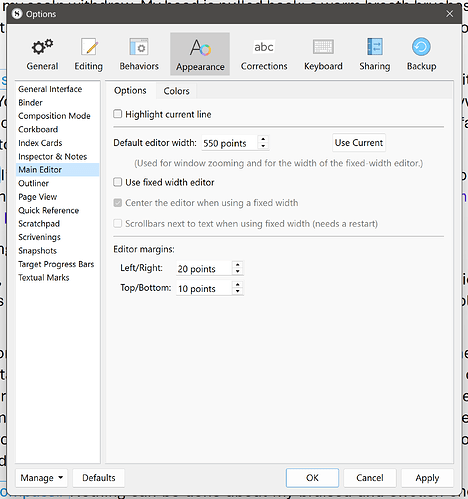This screenshot has width=468, height=499.
Task: Open the General options gear icon
Action: (42, 47)
